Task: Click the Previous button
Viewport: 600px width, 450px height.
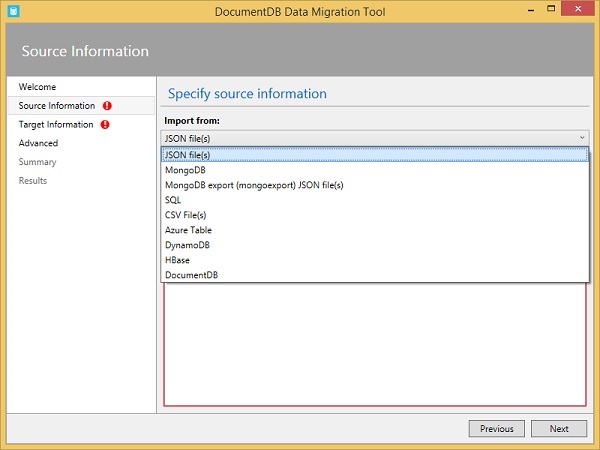Action: (x=496, y=428)
